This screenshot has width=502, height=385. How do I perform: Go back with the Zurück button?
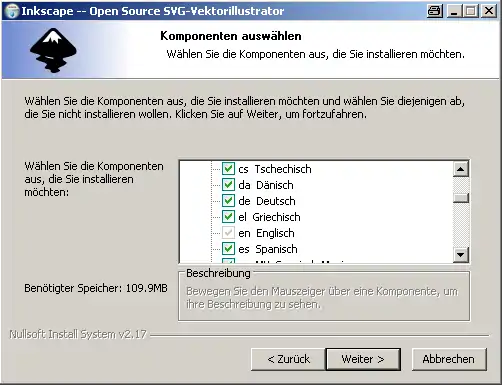[288, 359]
